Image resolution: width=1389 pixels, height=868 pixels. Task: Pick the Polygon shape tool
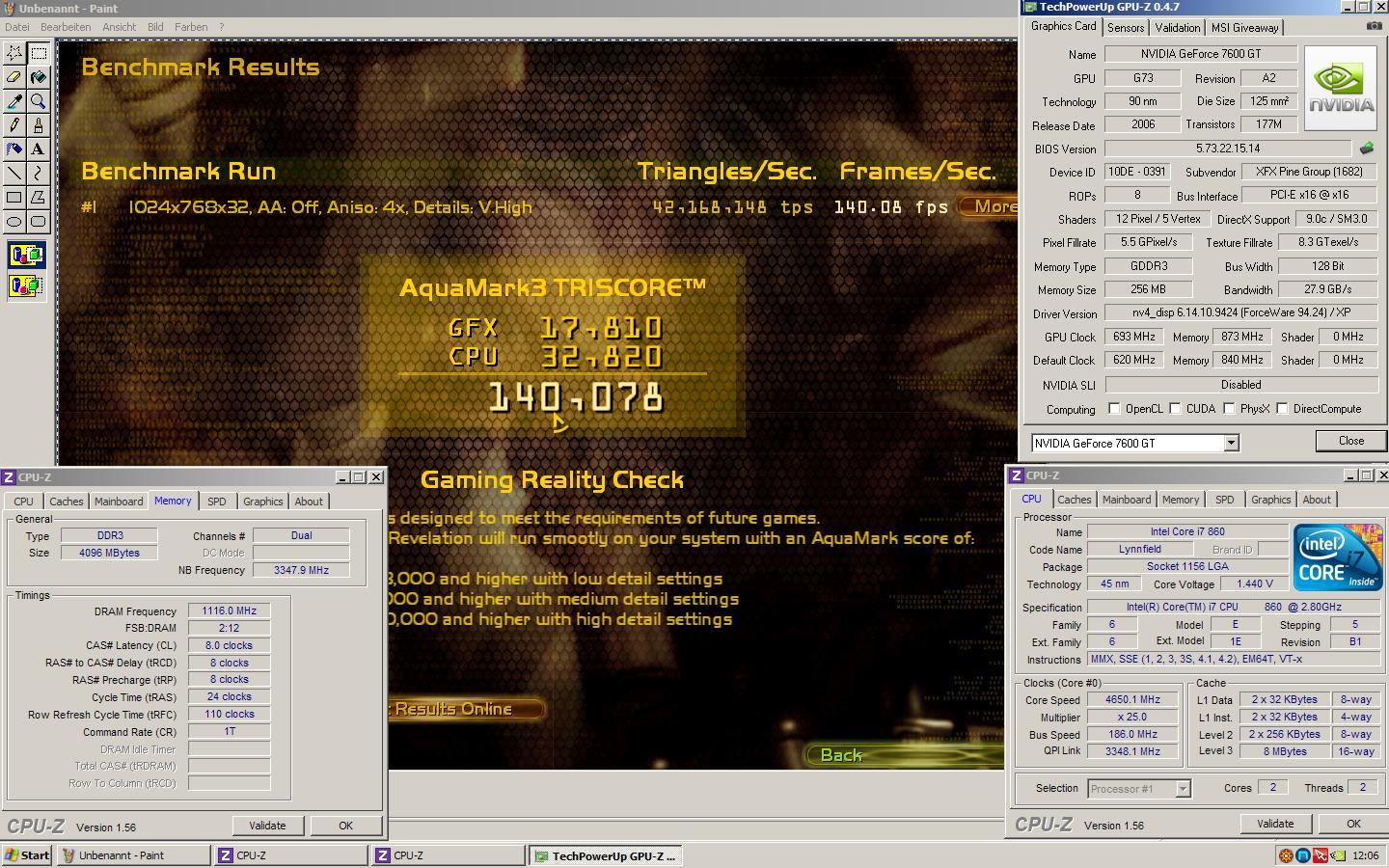39,198
